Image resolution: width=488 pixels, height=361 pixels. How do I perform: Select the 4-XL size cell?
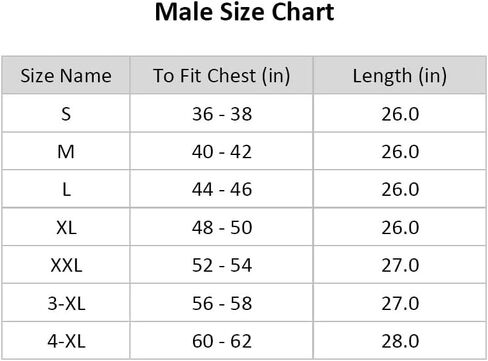click(x=66, y=341)
